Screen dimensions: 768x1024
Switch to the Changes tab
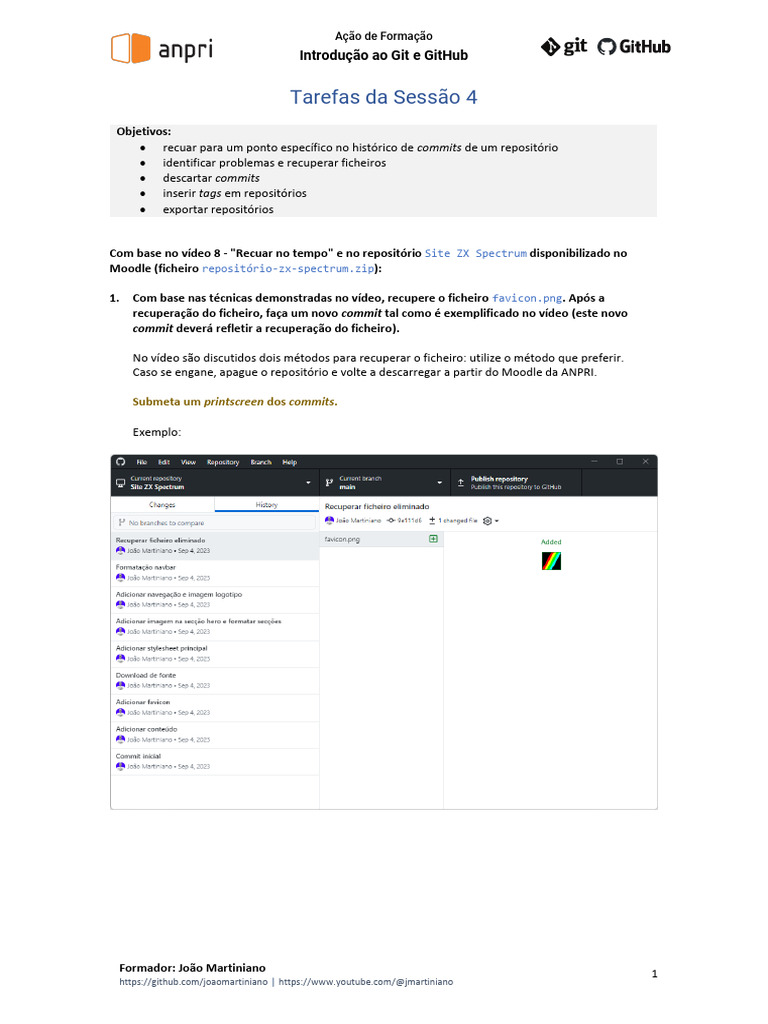pos(163,505)
